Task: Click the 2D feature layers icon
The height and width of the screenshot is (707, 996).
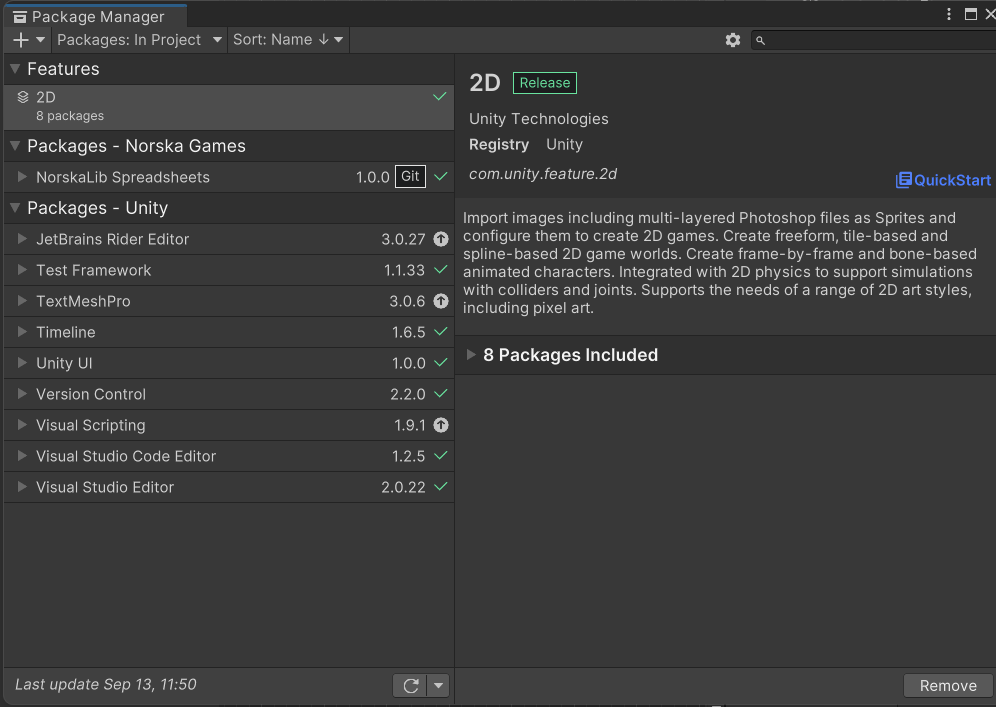Action: click(23, 97)
